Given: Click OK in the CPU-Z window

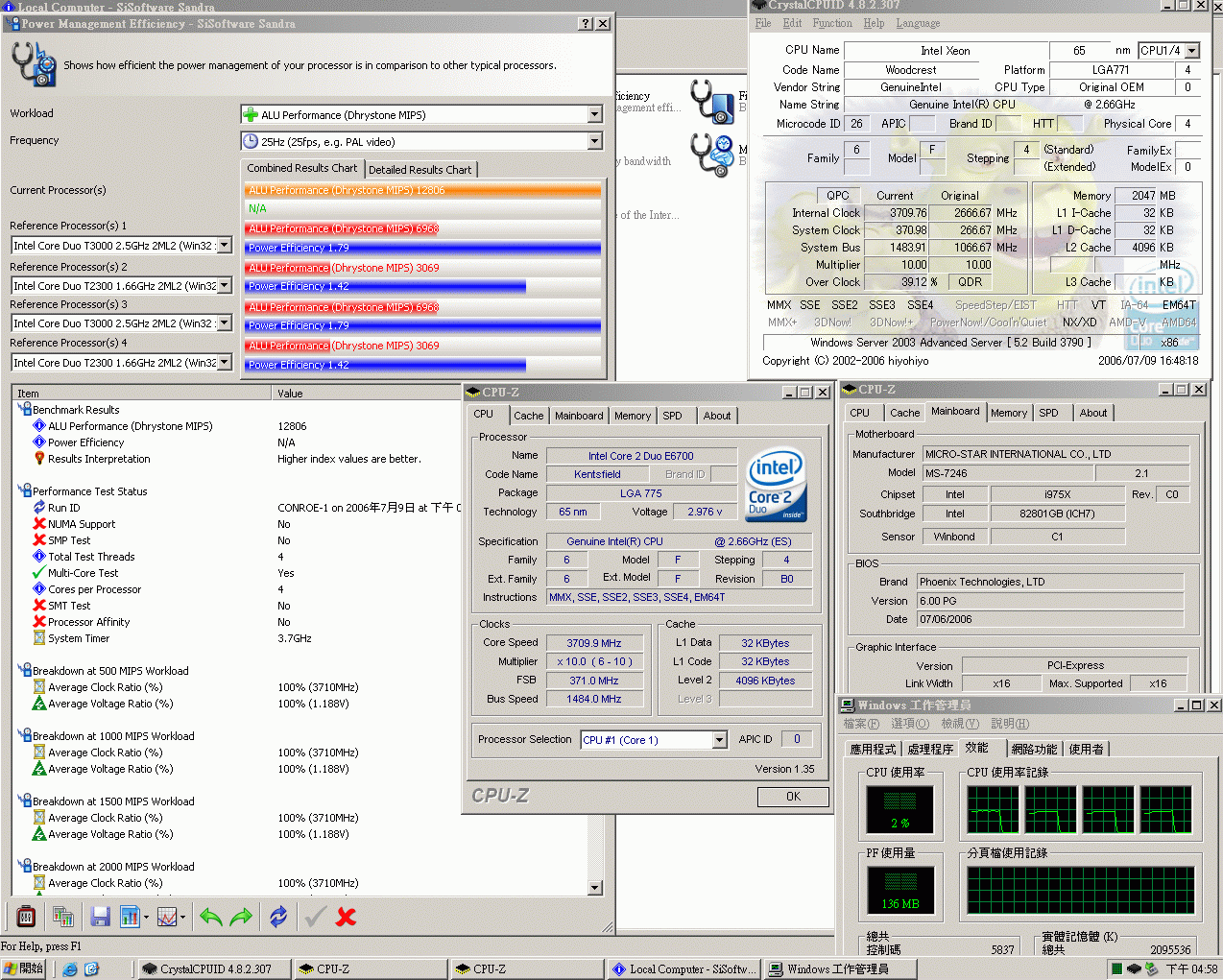Looking at the screenshot, I should [793, 797].
